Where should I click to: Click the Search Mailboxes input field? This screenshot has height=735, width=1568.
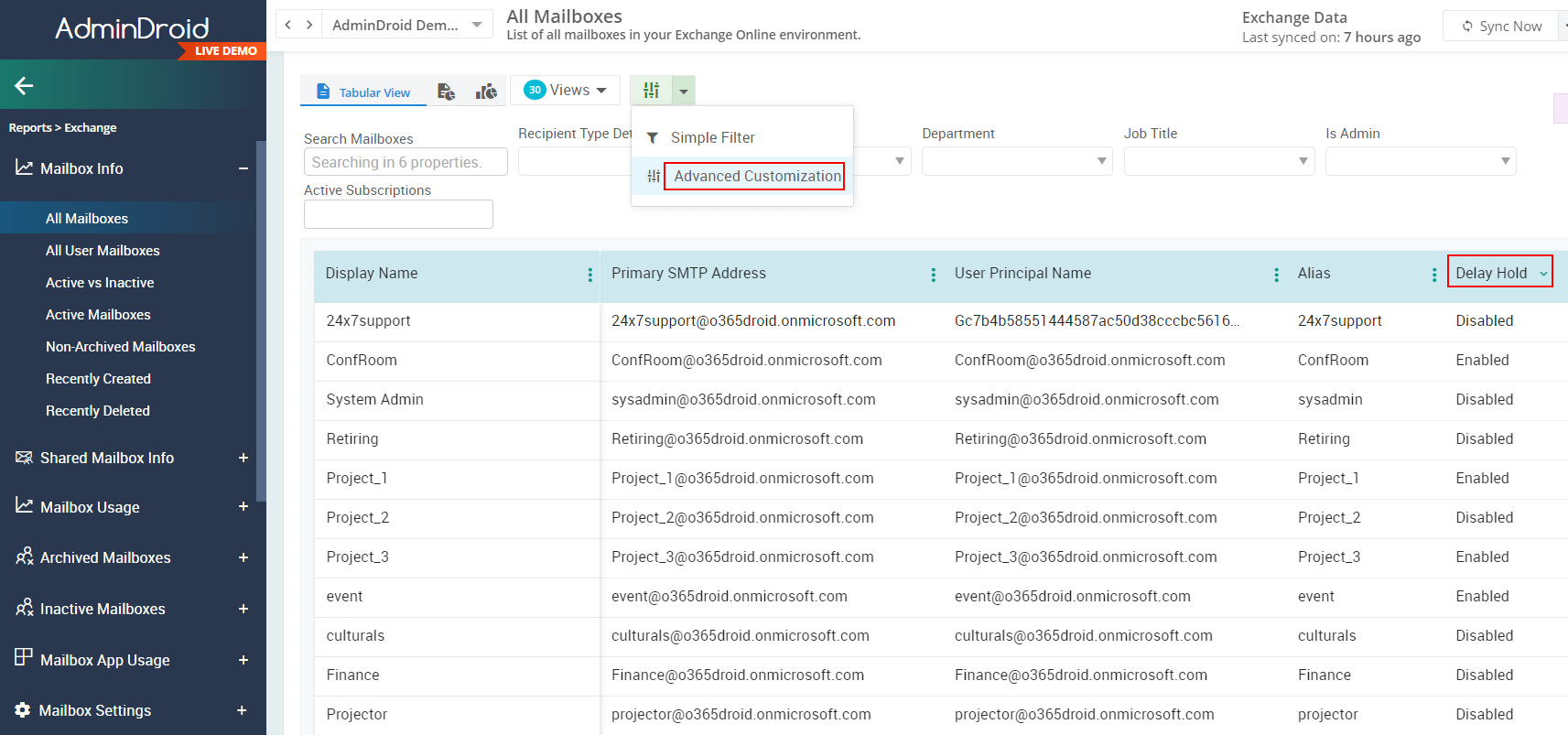pyautogui.click(x=405, y=162)
